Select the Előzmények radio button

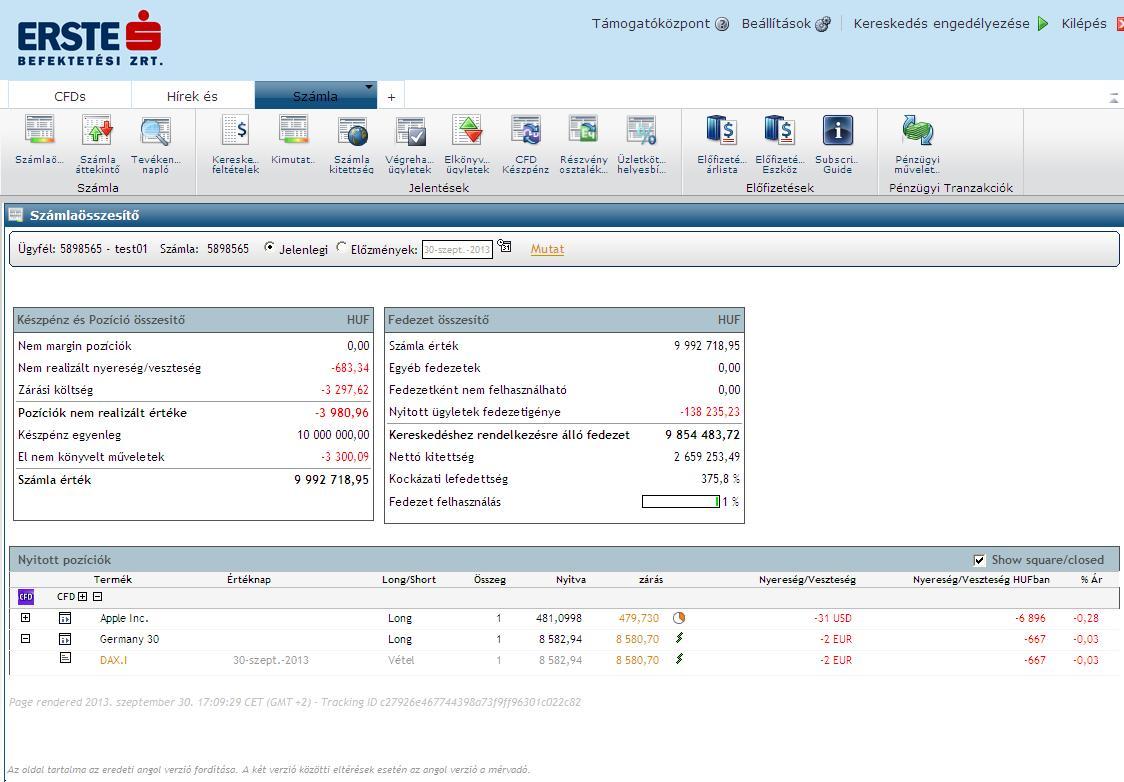(341, 247)
